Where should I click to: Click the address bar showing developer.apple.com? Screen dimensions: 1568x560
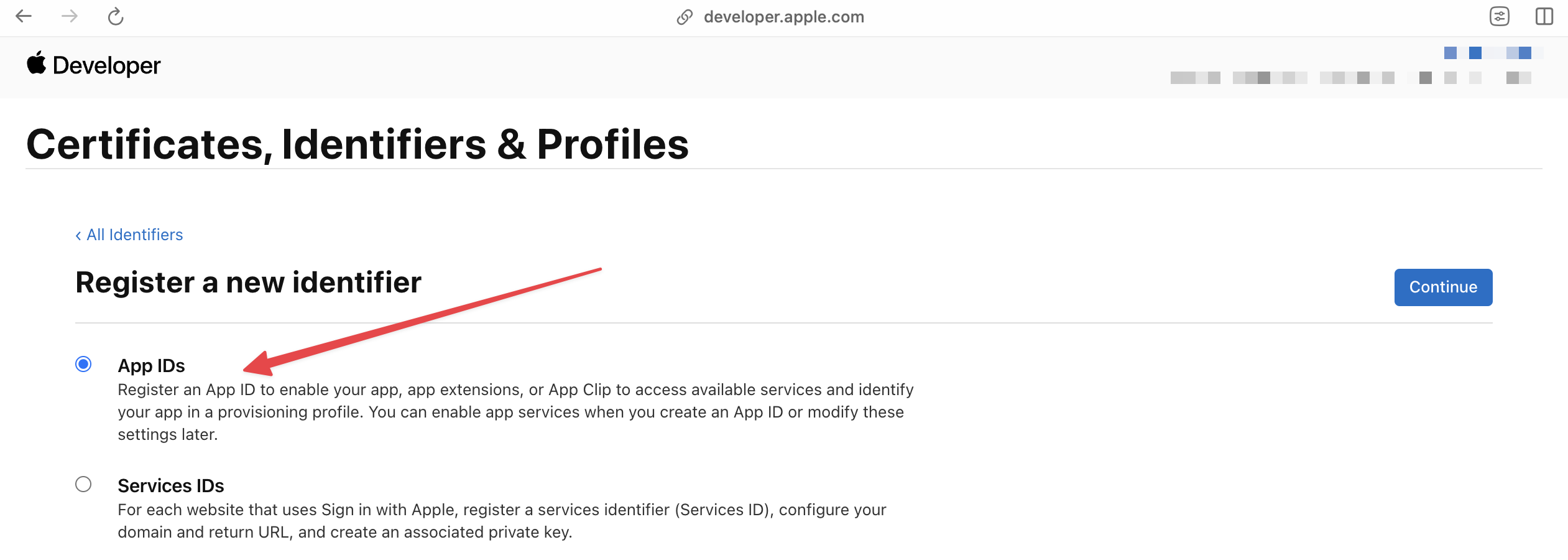click(783, 16)
